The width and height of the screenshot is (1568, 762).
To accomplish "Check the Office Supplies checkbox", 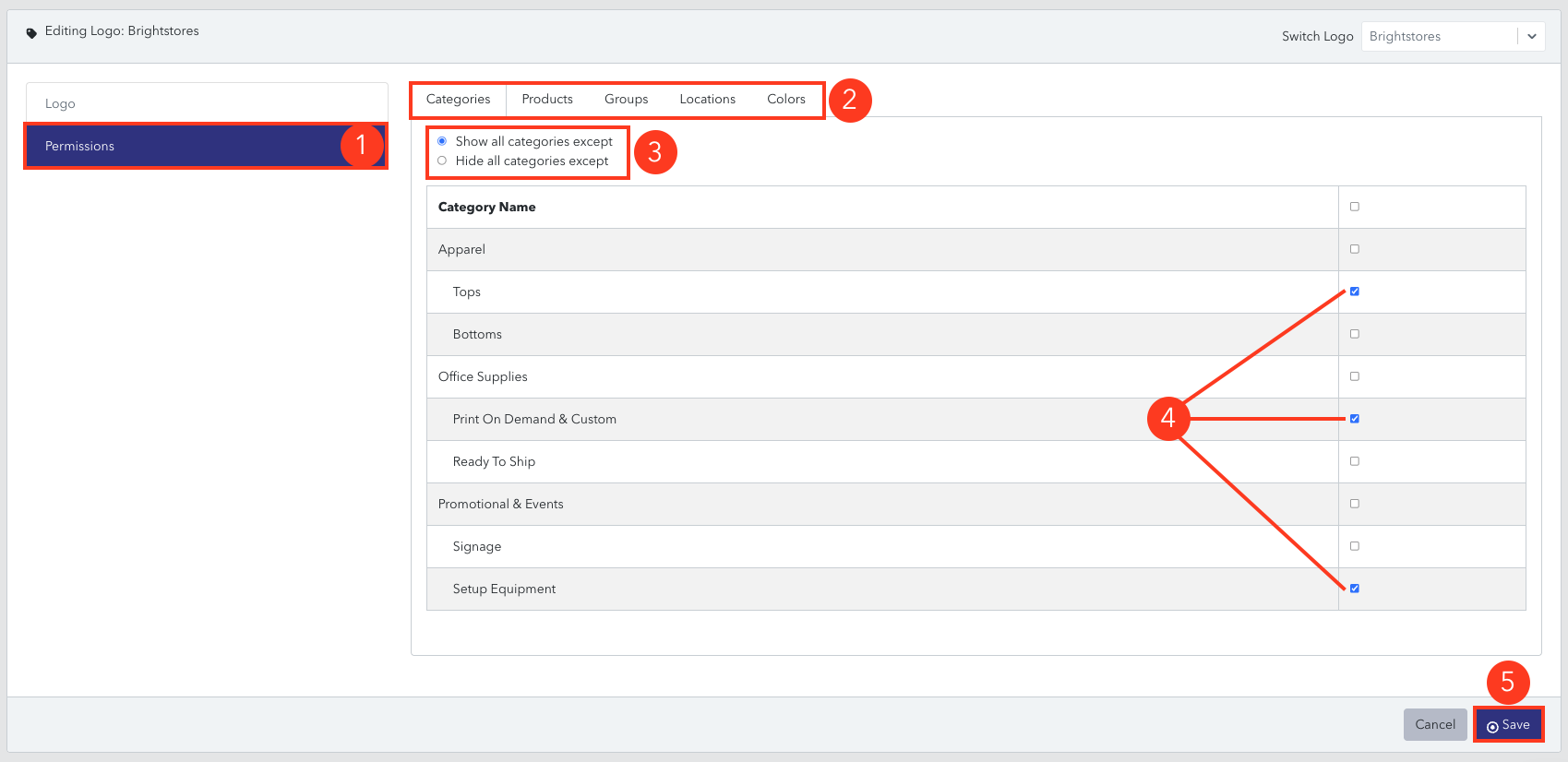I will click(1355, 376).
